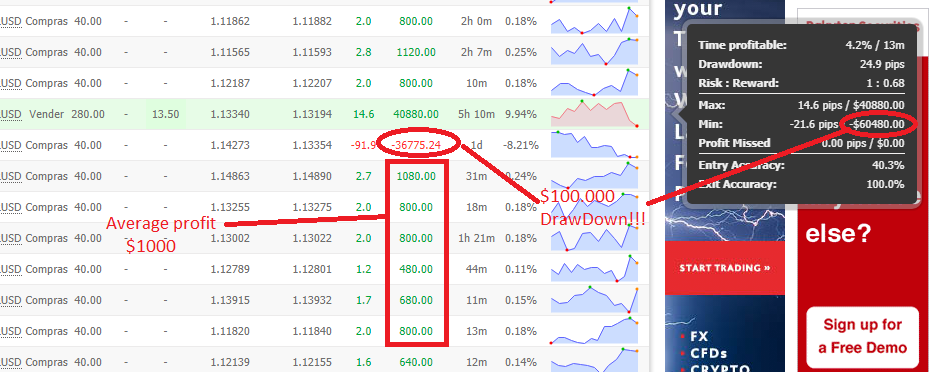Select the Exit Accuracy value 100.0%
939x372 pixels.
pyautogui.click(x=886, y=185)
